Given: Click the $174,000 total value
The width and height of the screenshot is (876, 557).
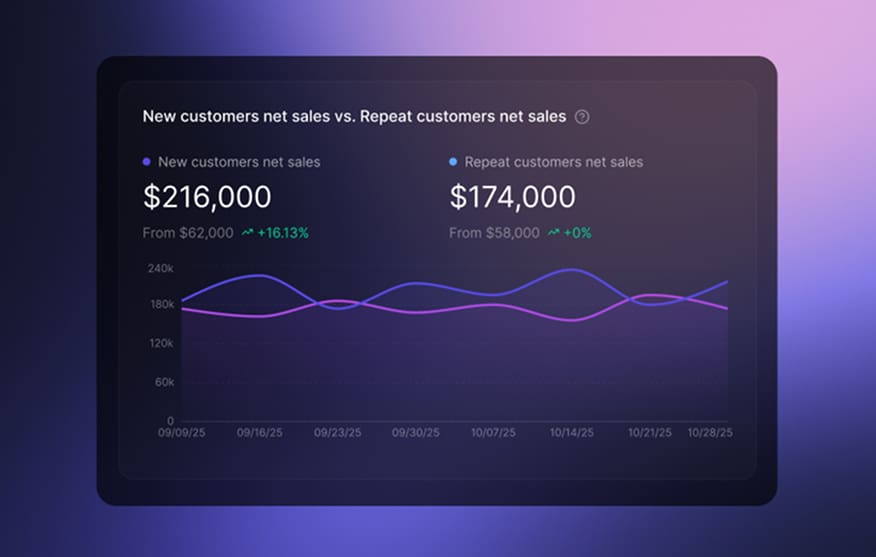Looking at the screenshot, I should click(512, 197).
